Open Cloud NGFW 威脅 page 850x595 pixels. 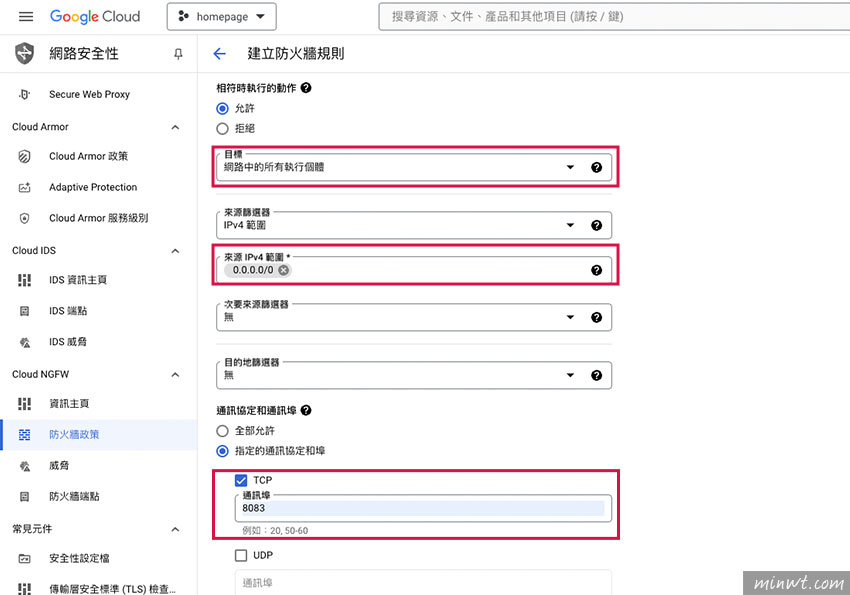click(x=59, y=465)
